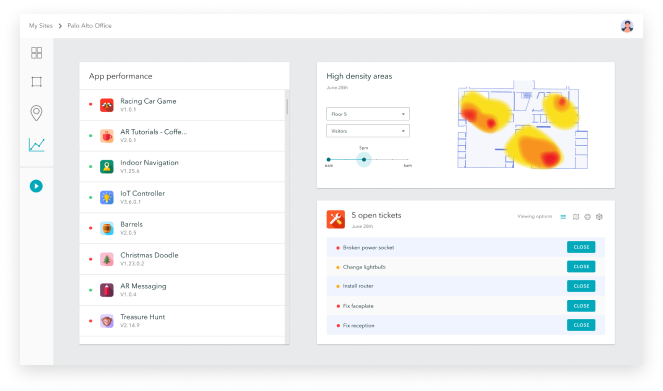Select the Christmas Doodle row text
Viewport: 663px width, 391px height.
click(149, 255)
